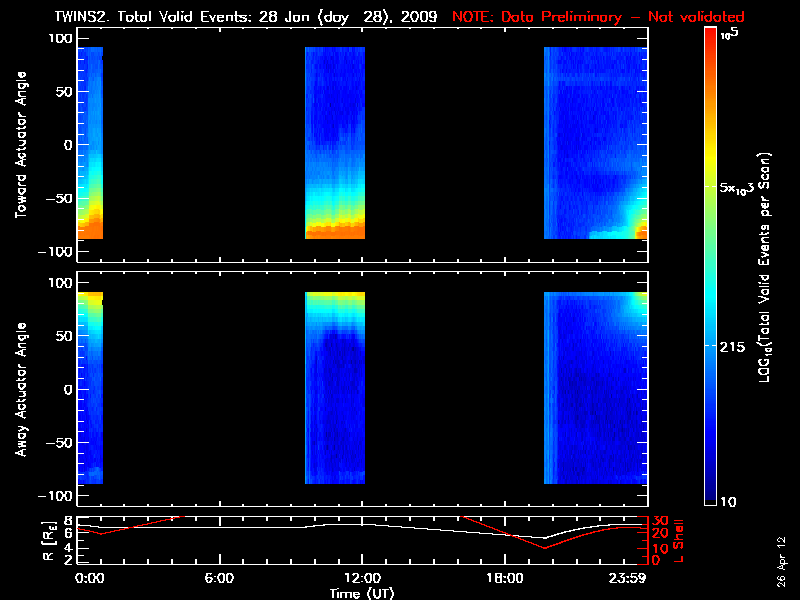Click the 'Away Actuator Angle' axis label
Screen dimensions: 800x600
pos(20,388)
